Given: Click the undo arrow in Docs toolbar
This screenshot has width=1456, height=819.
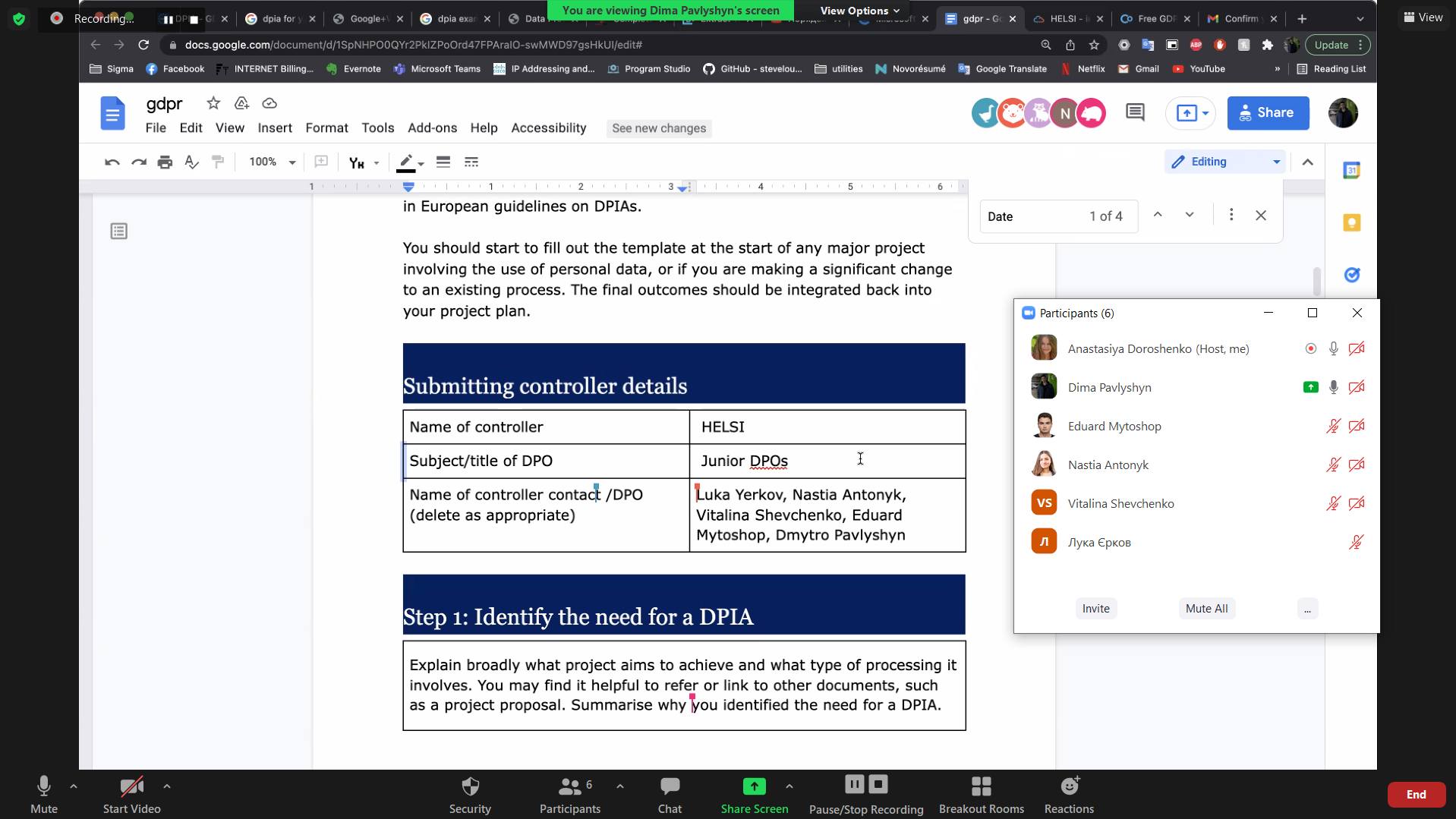Looking at the screenshot, I should coord(112,162).
